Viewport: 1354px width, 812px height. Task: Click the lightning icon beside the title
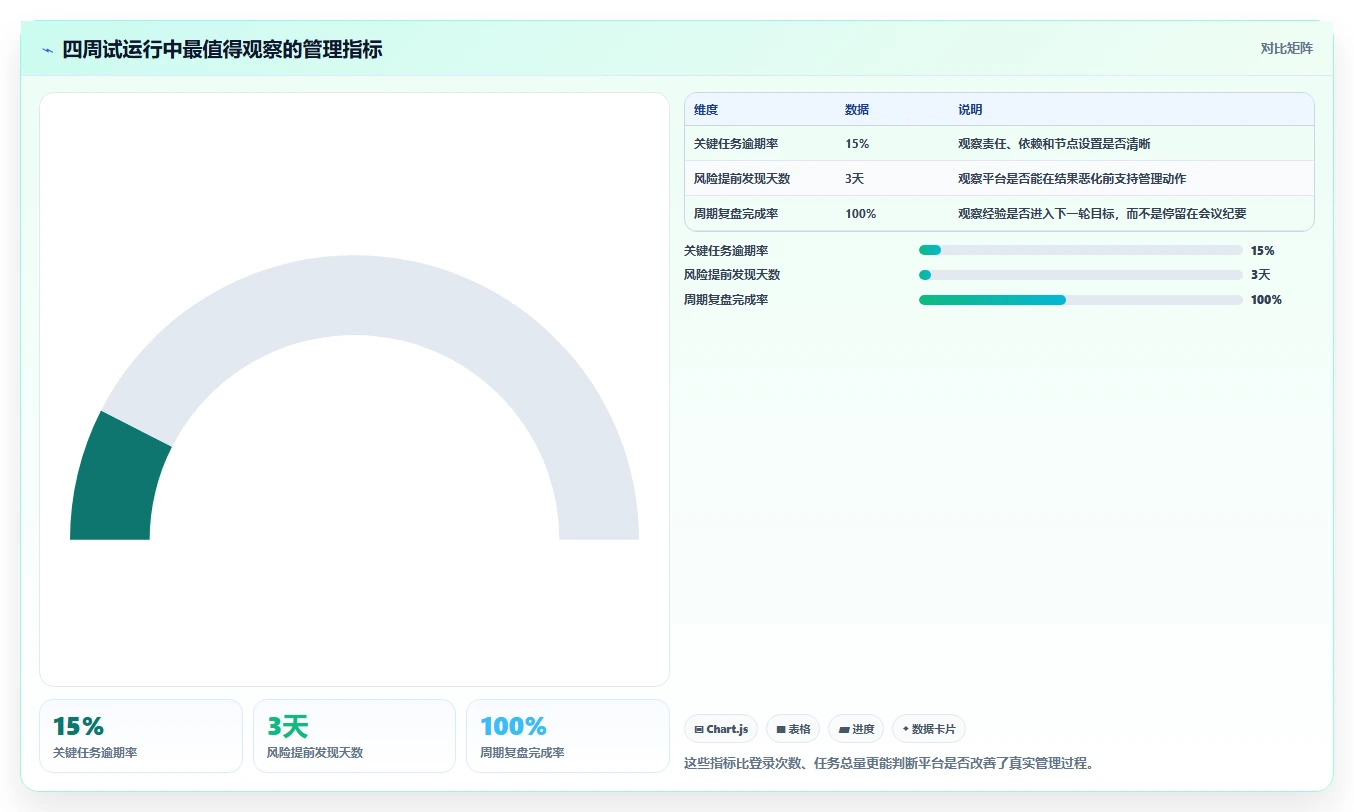pyautogui.click(x=48, y=50)
